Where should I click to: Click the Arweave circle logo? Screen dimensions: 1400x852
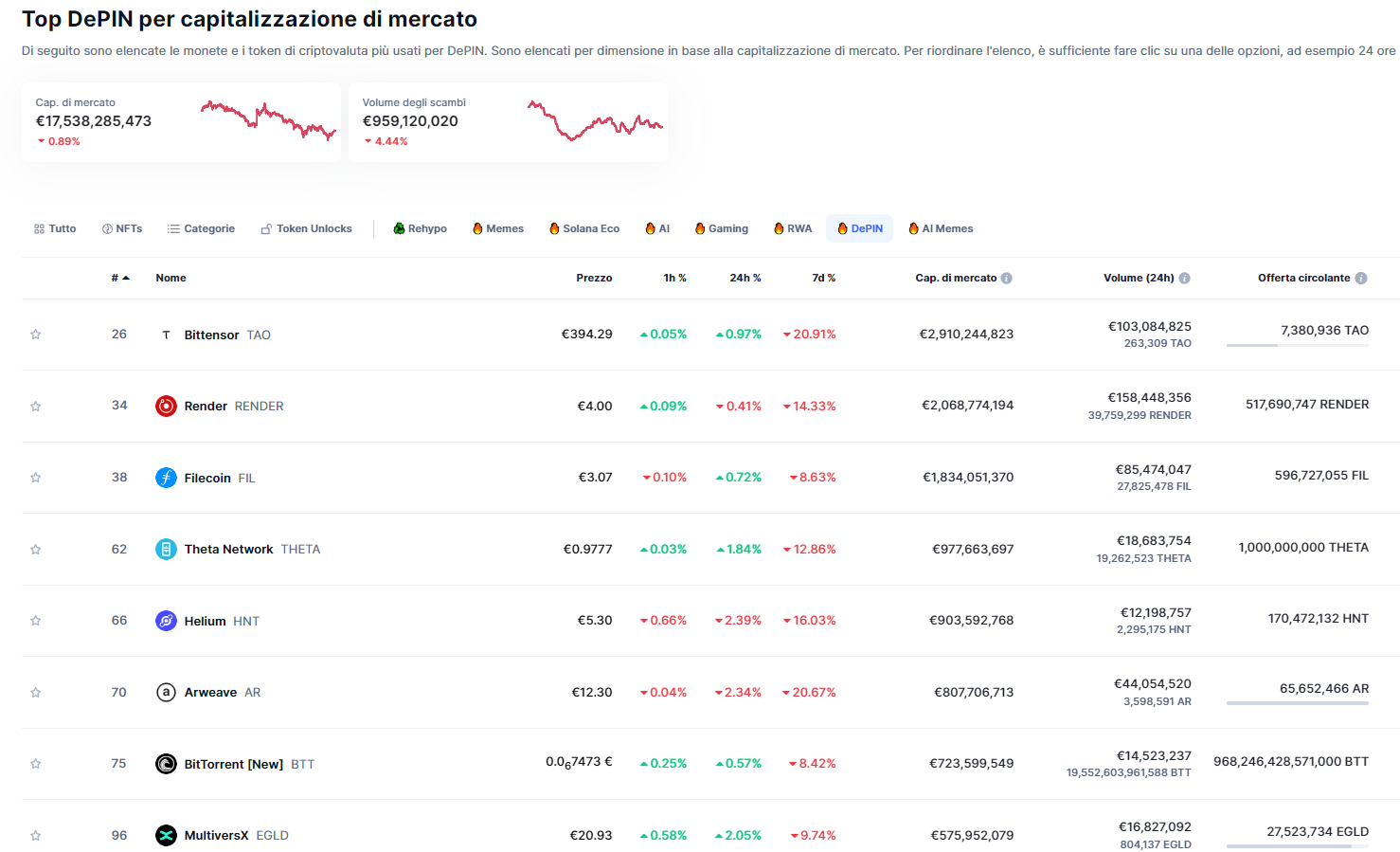tap(166, 693)
